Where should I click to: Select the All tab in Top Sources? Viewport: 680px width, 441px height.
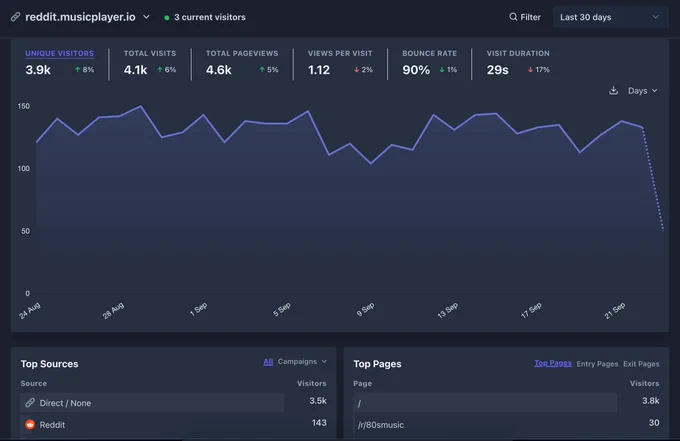pos(268,362)
